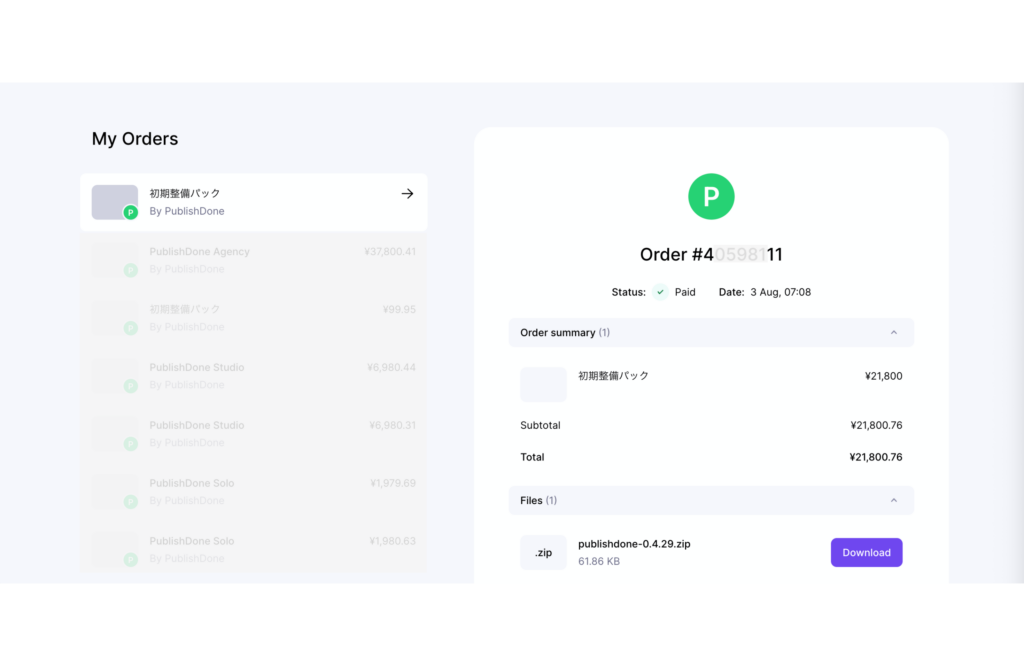The width and height of the screenshot is (1024, 666).
Task: Collapse the Files section chevron
Action: click(x=893, y=501)
